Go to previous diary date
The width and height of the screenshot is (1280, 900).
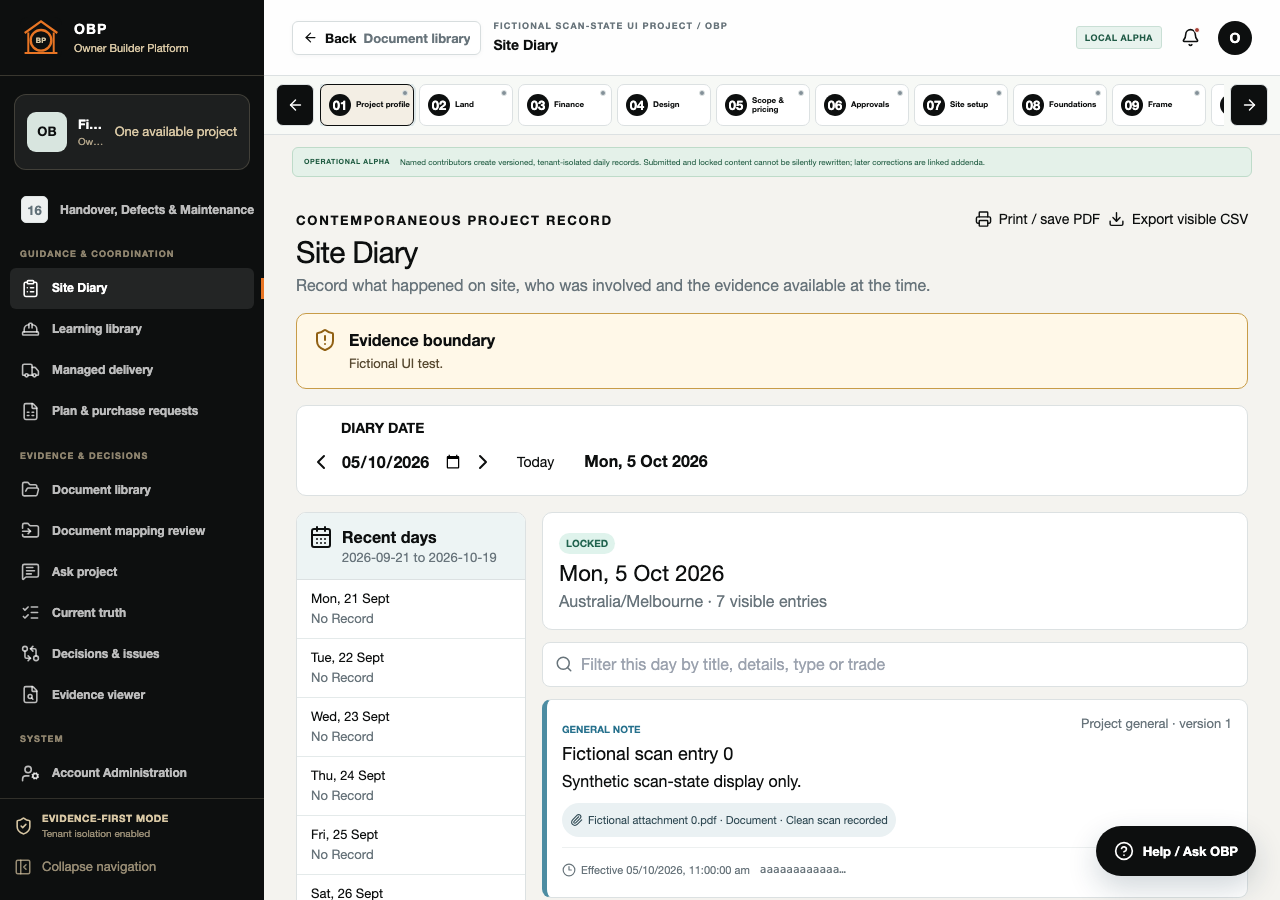[x=321, y=462]
